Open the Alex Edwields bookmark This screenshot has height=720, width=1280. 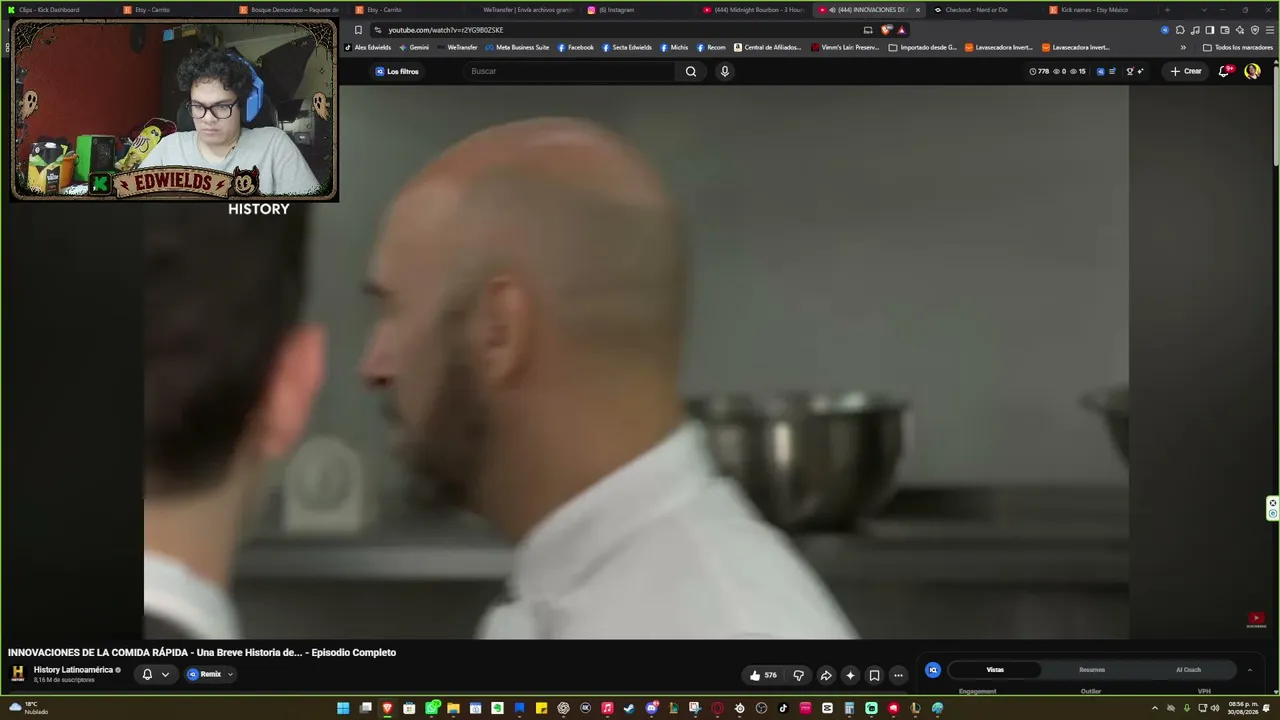point(368,47)
